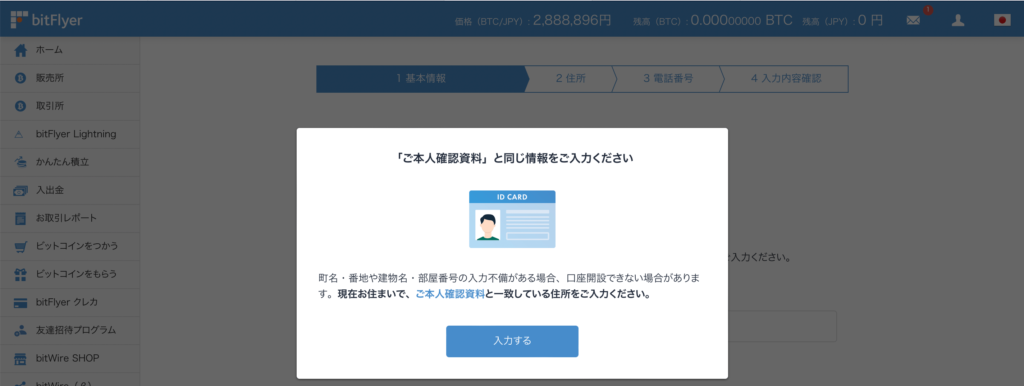
Task: Open 取引所 in the sidebar
Action: [x=70, y=106]
